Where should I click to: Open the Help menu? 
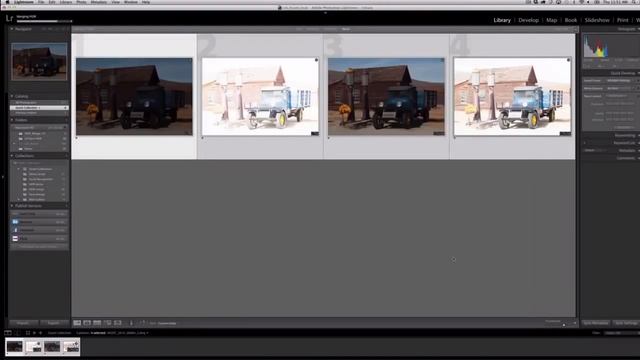[x=146, y=2]
